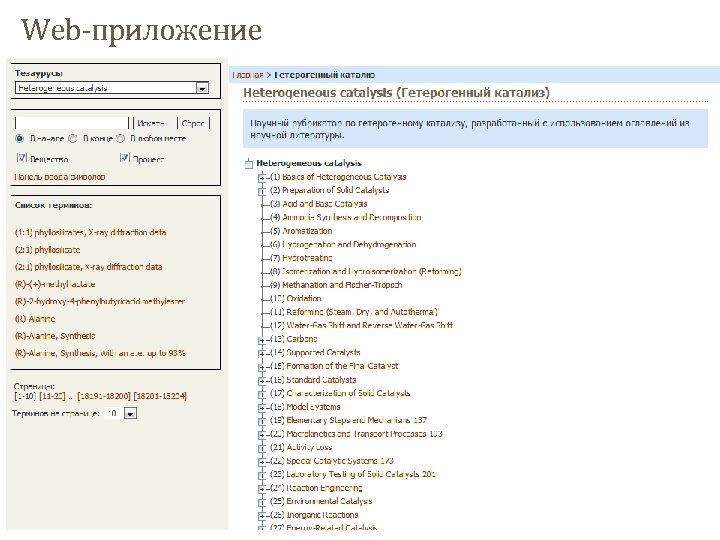Expand the '(13) Carbons' tree node
The width and height of the screenshot is (720, 540).
(x=262, y=340)
